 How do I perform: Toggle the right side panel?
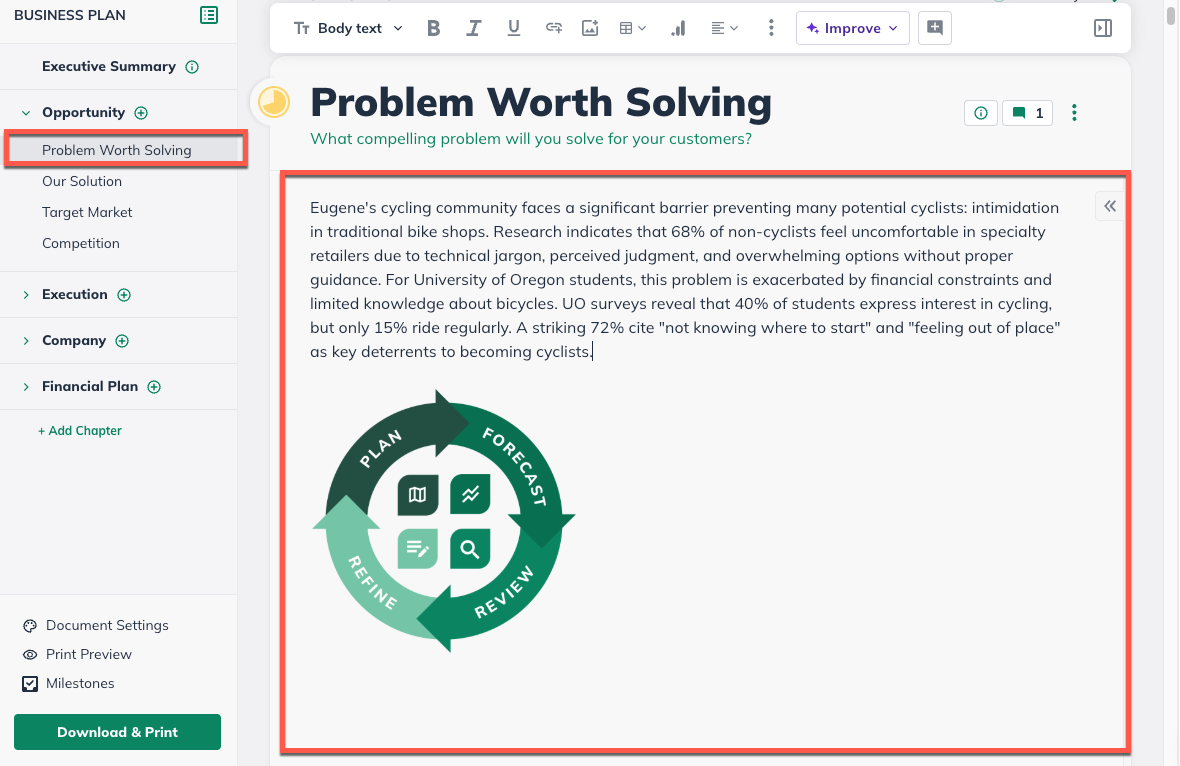pyautogui.click(x=1102, y=28)
